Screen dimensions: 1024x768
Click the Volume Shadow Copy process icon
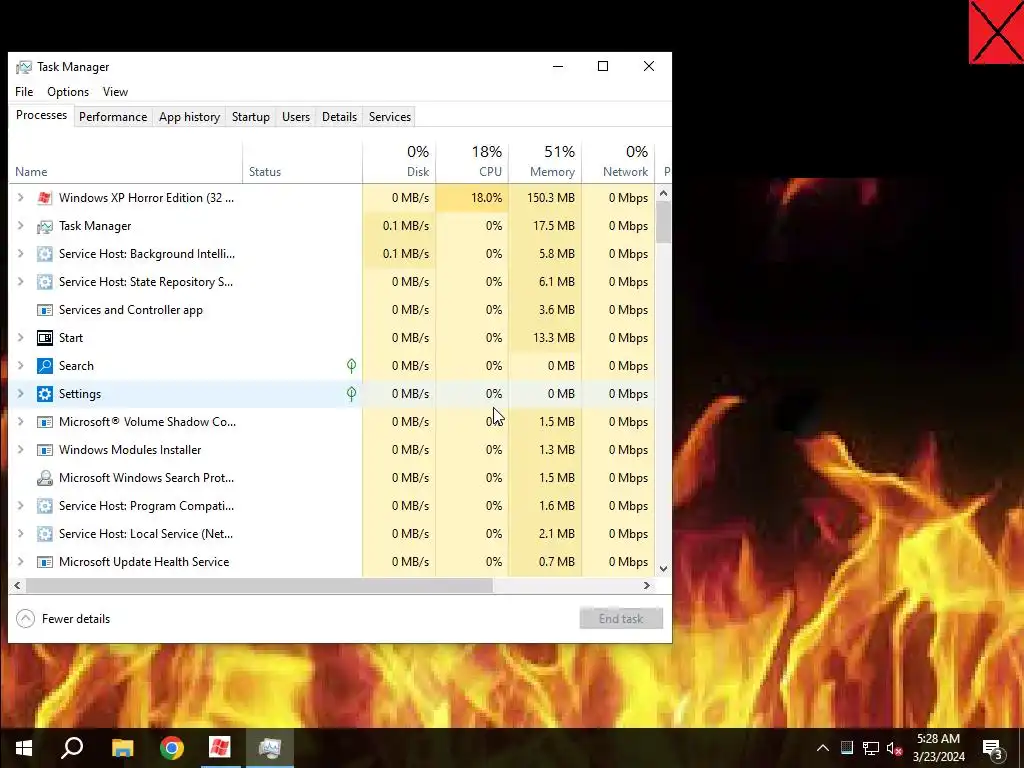[x=44, y=423]
